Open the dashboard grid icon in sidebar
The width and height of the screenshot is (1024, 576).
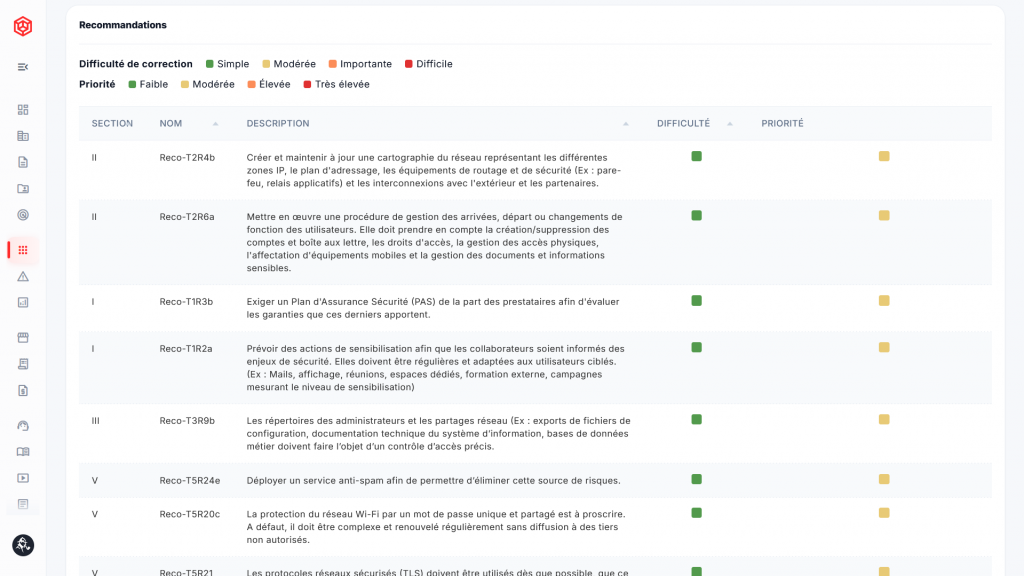(x=23, y=110)
